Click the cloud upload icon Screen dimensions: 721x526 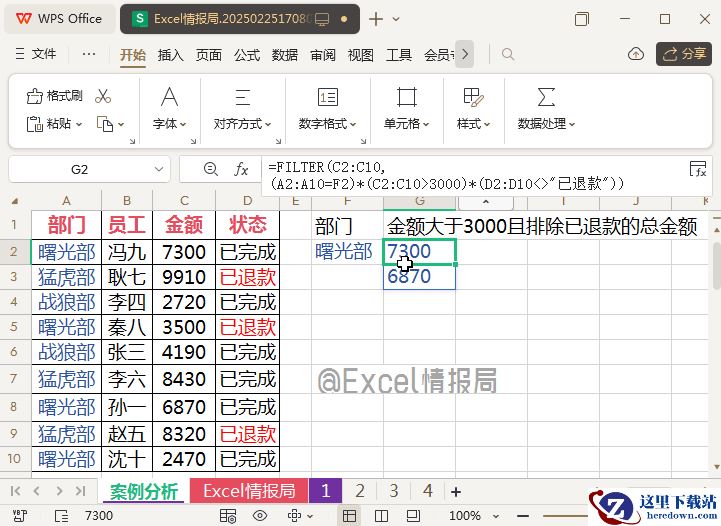point(635,54)
